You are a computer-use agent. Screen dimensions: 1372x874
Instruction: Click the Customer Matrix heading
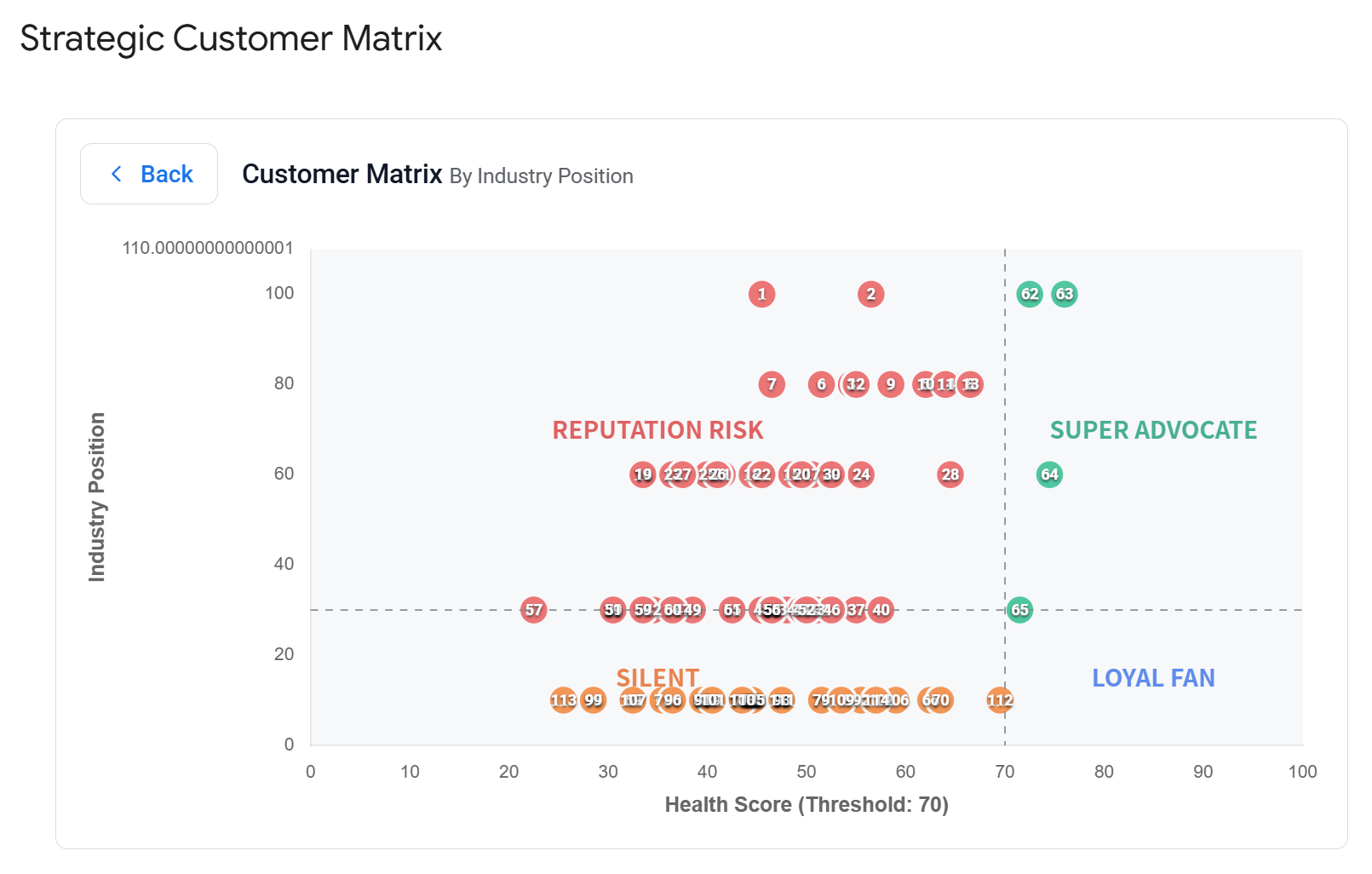point(342,174)
